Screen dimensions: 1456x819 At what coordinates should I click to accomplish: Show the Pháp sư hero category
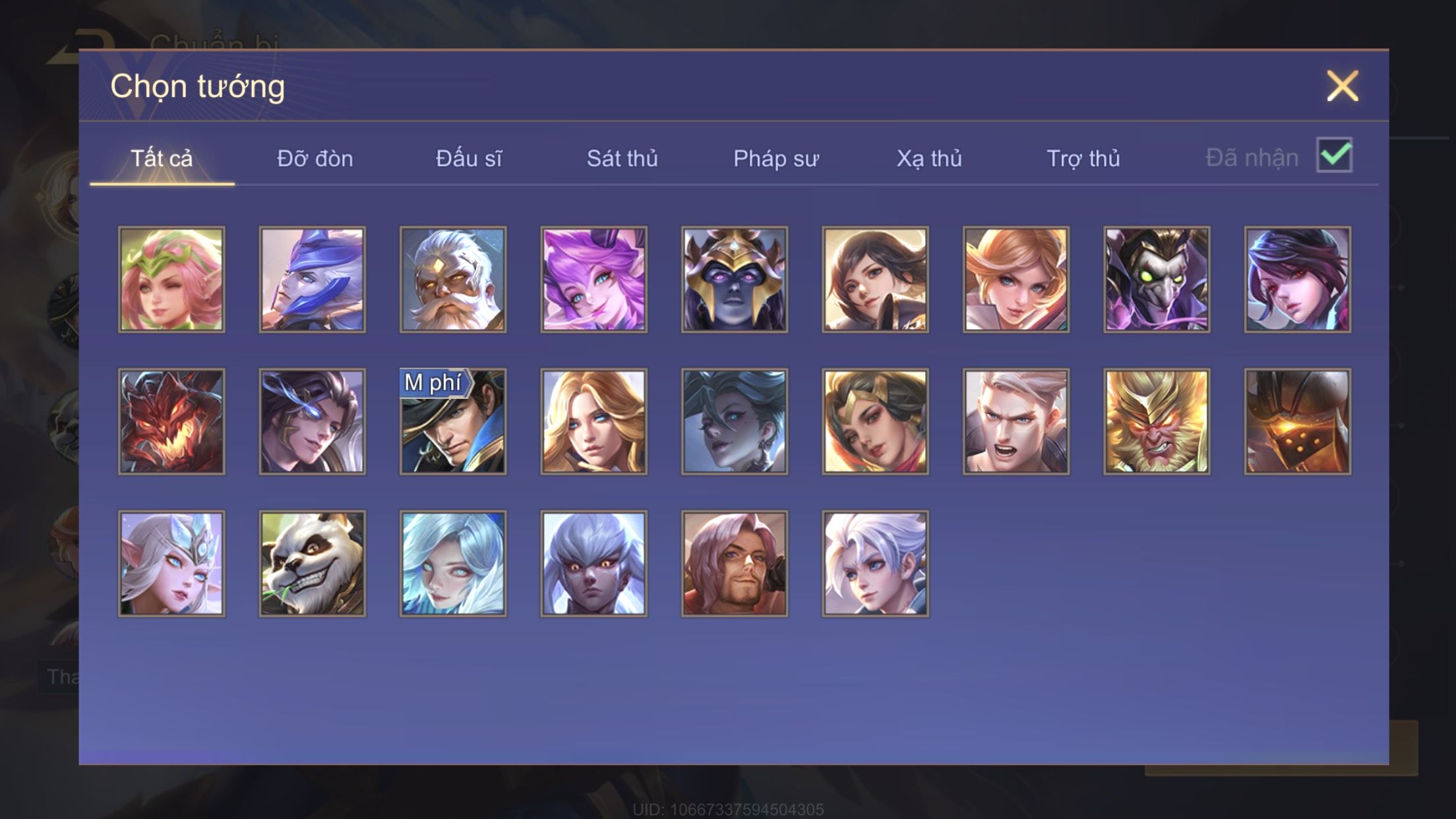(x=776, y=158)
